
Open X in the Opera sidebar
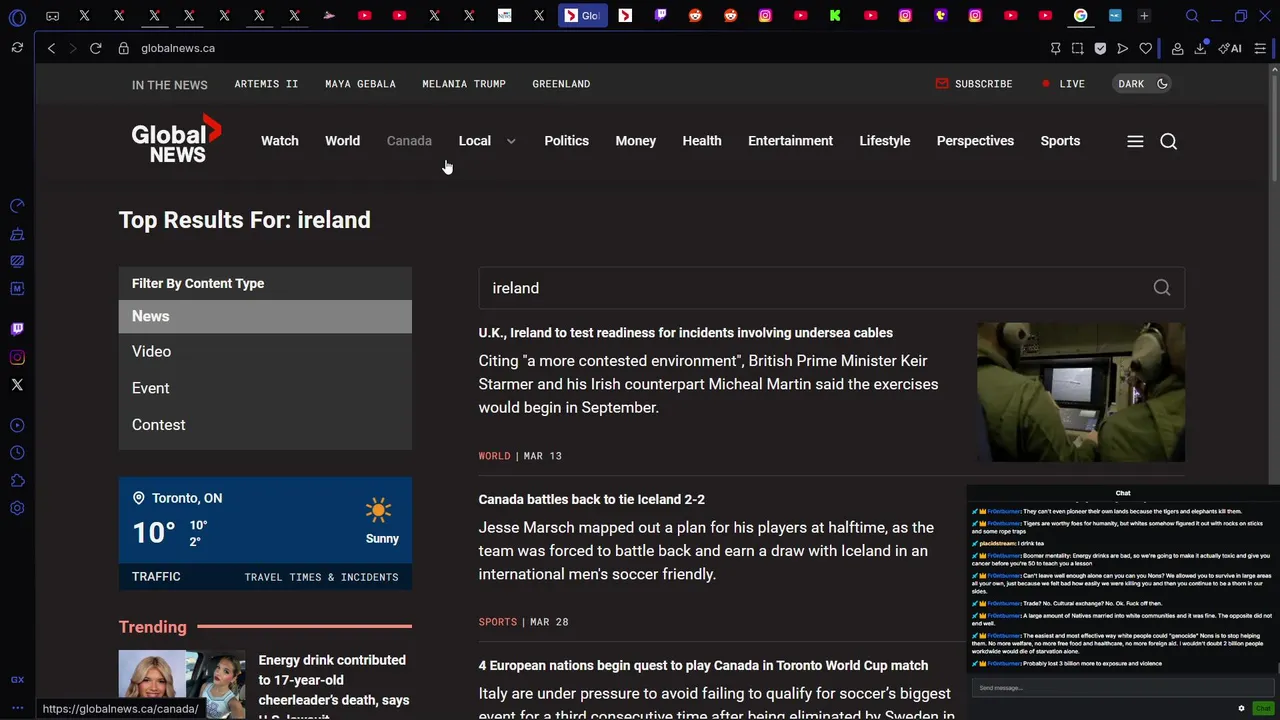tap(17, 384)
